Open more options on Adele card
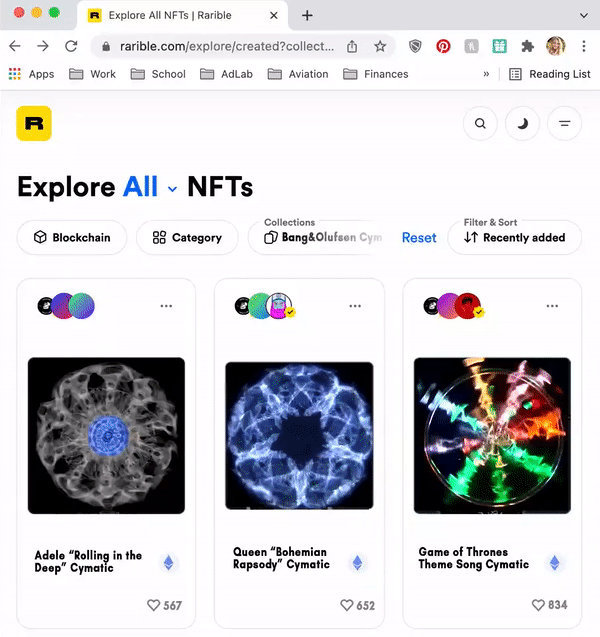The width and height of the screenshot is (600, 637). [x=166, y=306]
